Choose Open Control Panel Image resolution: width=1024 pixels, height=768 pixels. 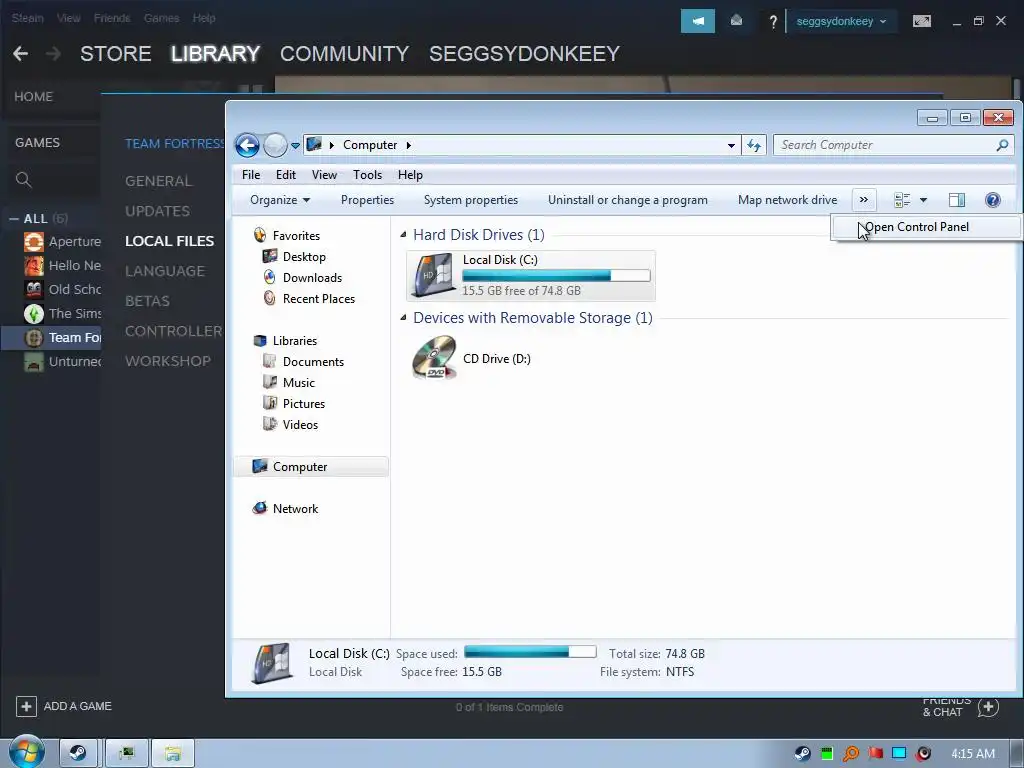925,227
